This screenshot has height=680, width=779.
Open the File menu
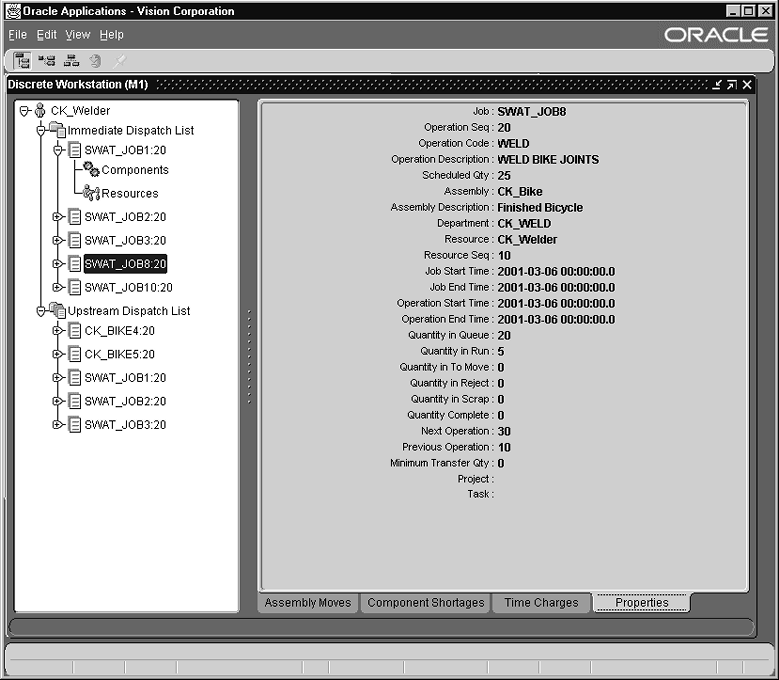pos(17,35)
